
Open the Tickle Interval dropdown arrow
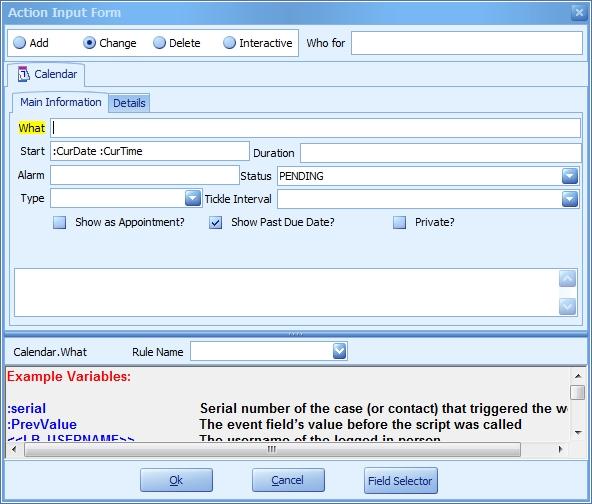(570, 199)
